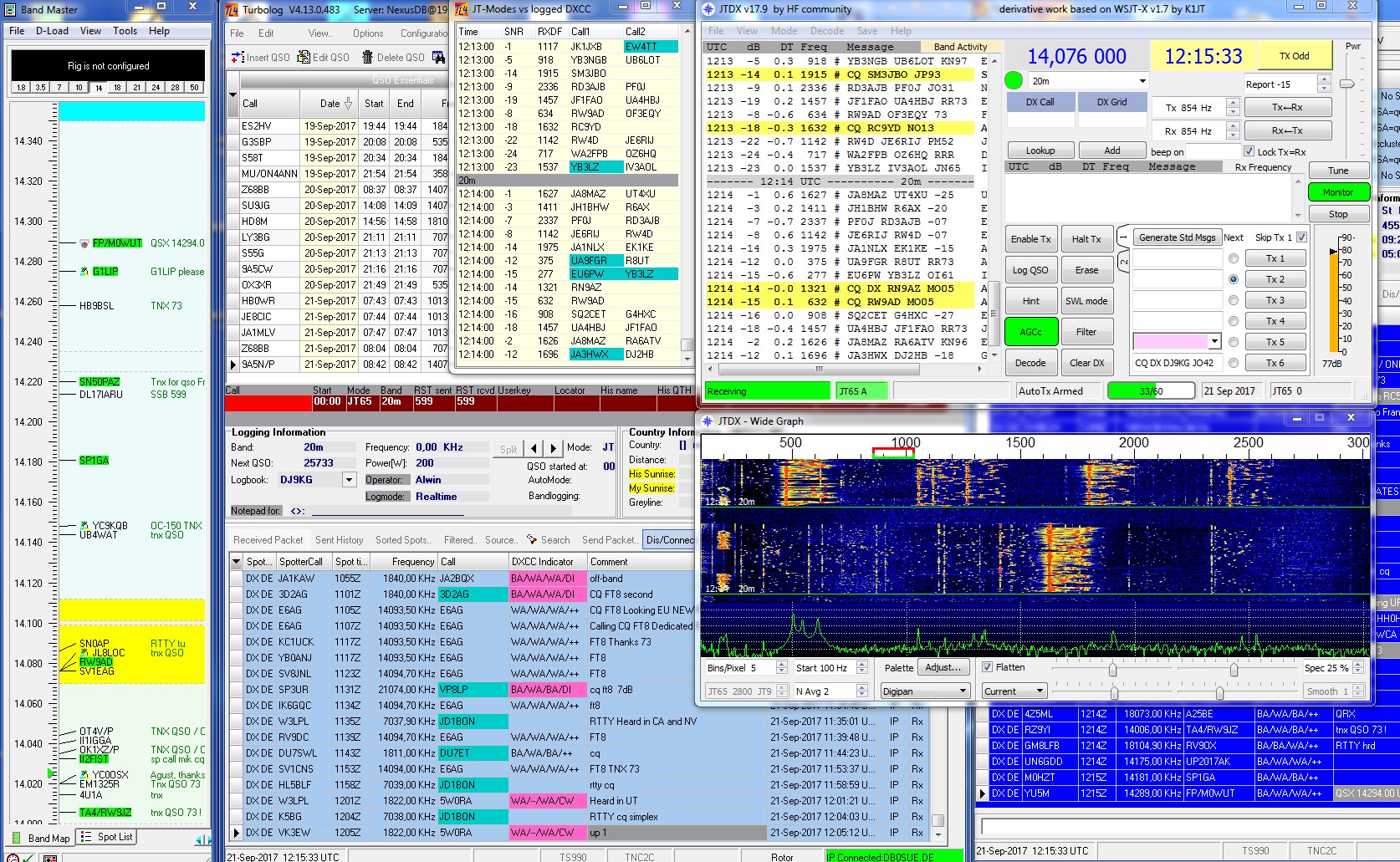Click Generate Std Msgs button
This screenshot has height=862, width=1400.
(x=1177, y=237)
